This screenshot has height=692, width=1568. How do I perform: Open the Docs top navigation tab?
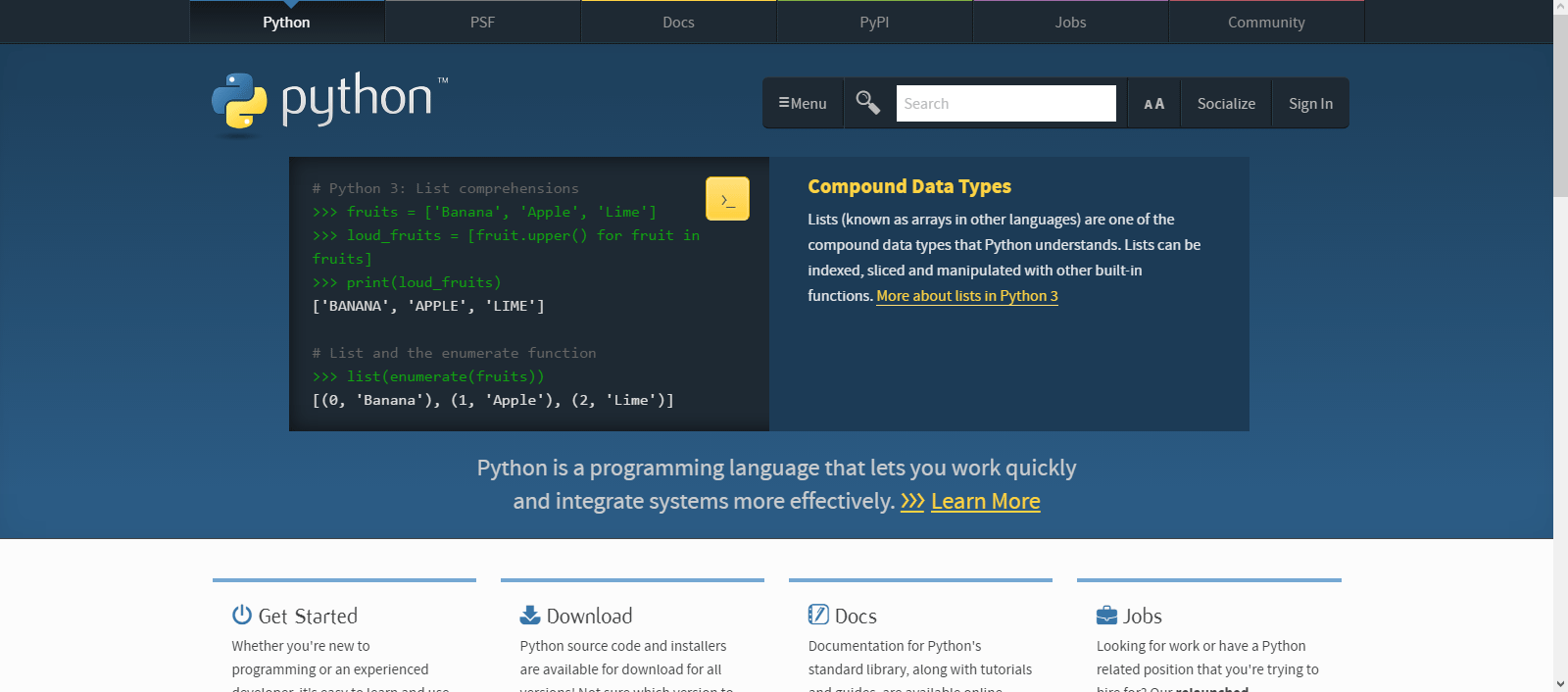coord(678,22)
